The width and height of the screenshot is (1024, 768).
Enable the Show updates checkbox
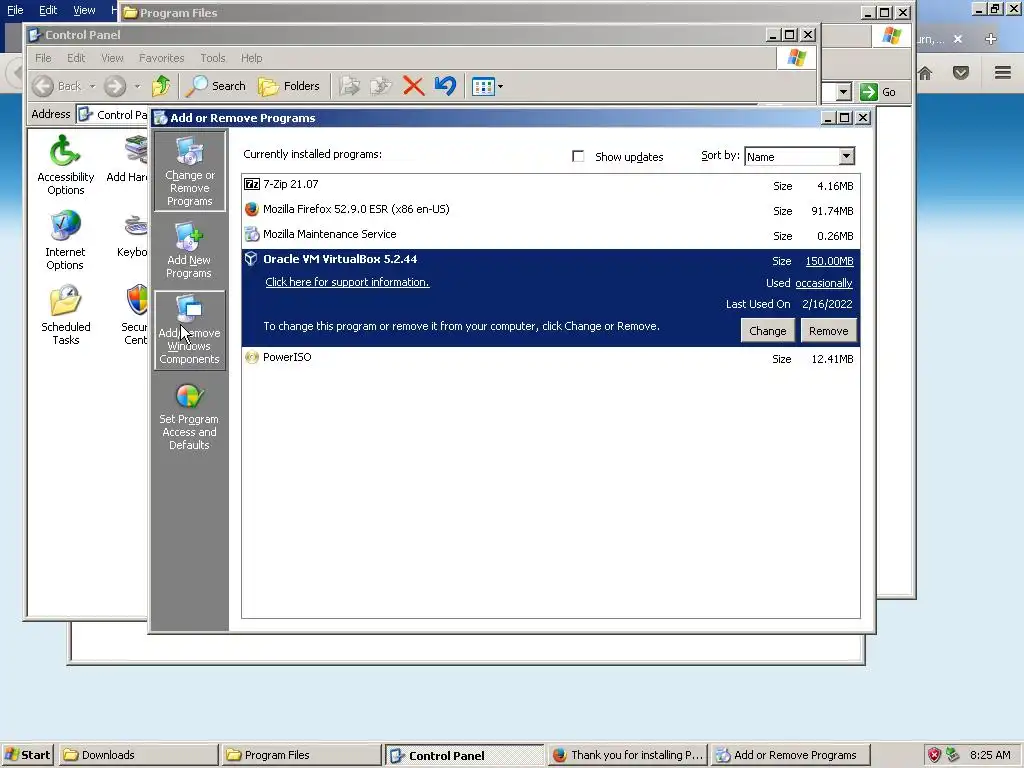578,156
